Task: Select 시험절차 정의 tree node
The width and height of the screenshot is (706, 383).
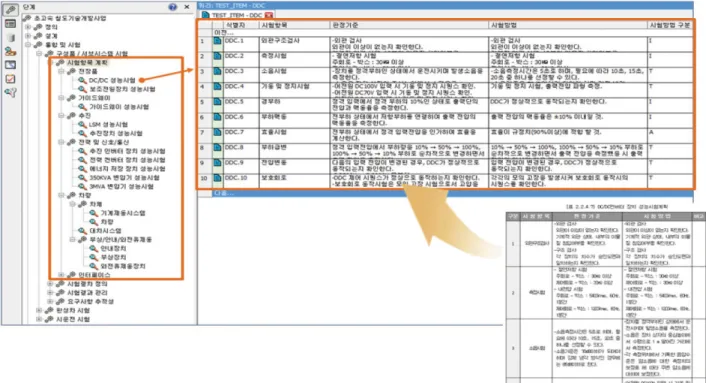Action: click(x=87, y=284)
